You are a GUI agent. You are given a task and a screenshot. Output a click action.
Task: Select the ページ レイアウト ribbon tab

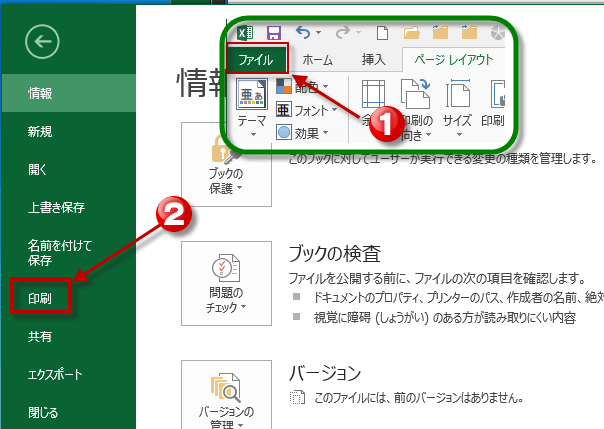coord(453,60)
